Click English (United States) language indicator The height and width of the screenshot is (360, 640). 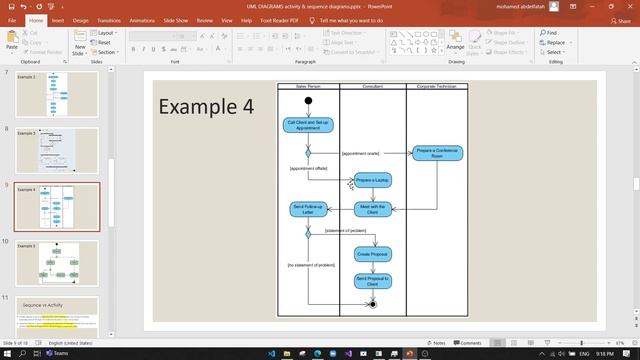point(70,343)
